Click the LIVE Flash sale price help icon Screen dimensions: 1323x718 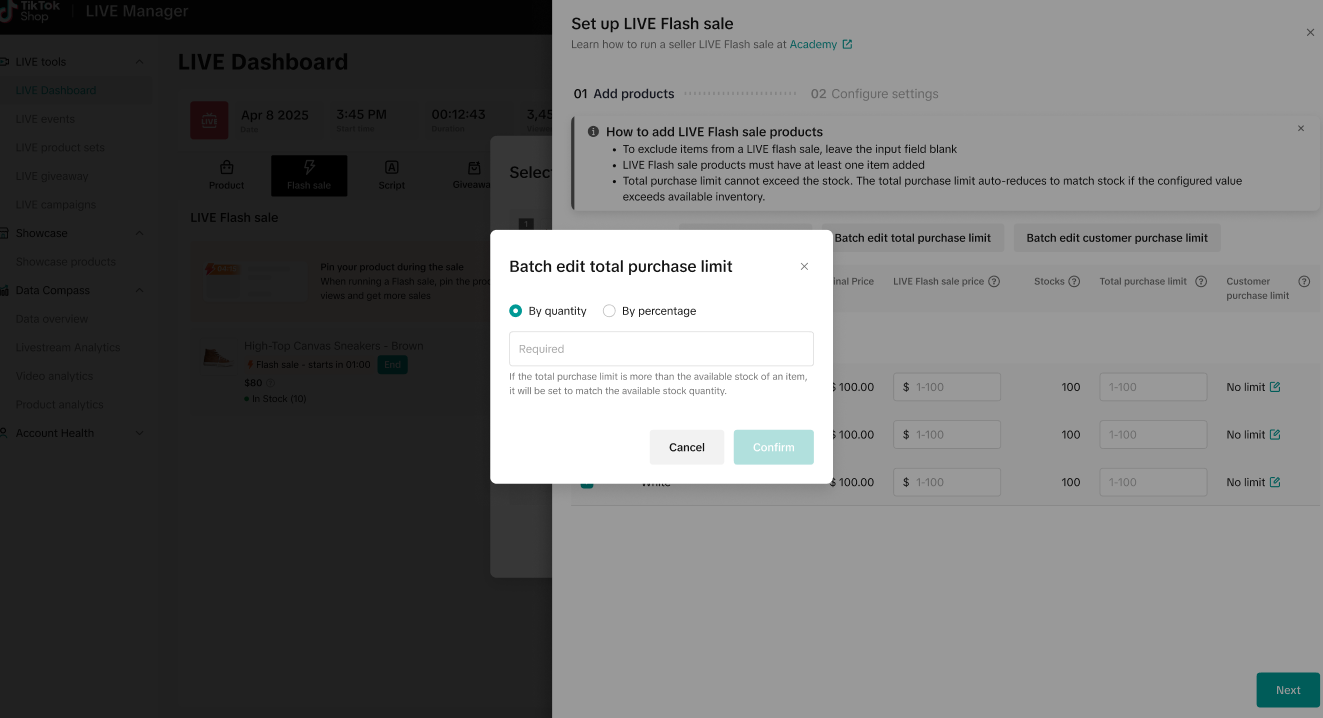(x=994, y=282)
